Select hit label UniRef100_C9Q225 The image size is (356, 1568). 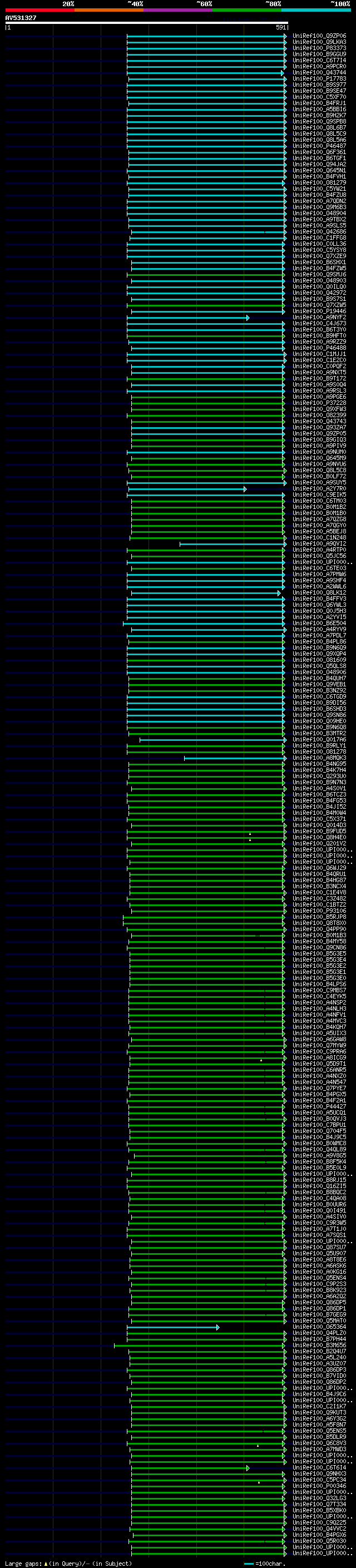click(x=319, y=1523)
